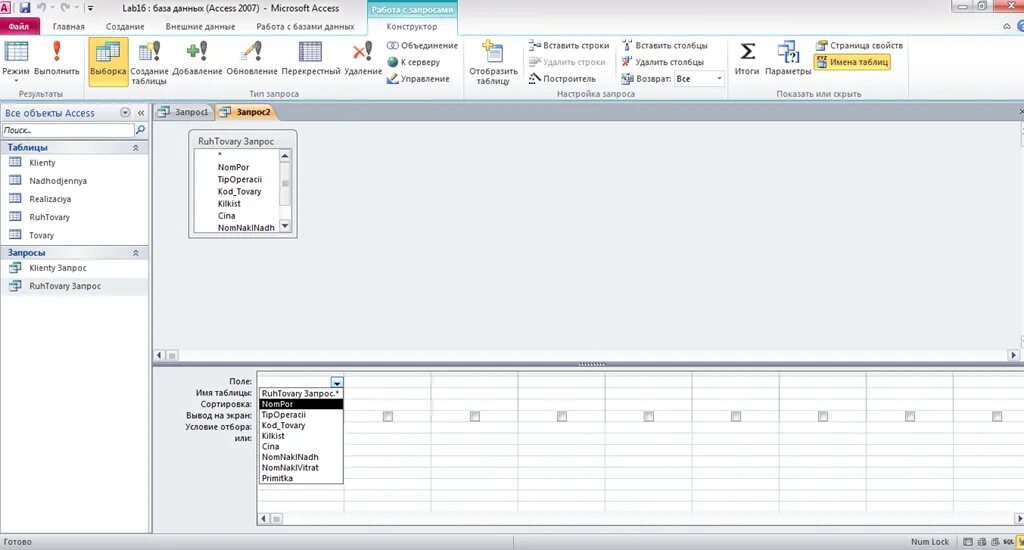Choose the Удаление delete query
The width and height of the screenshot is (1024, 550).
362,59
